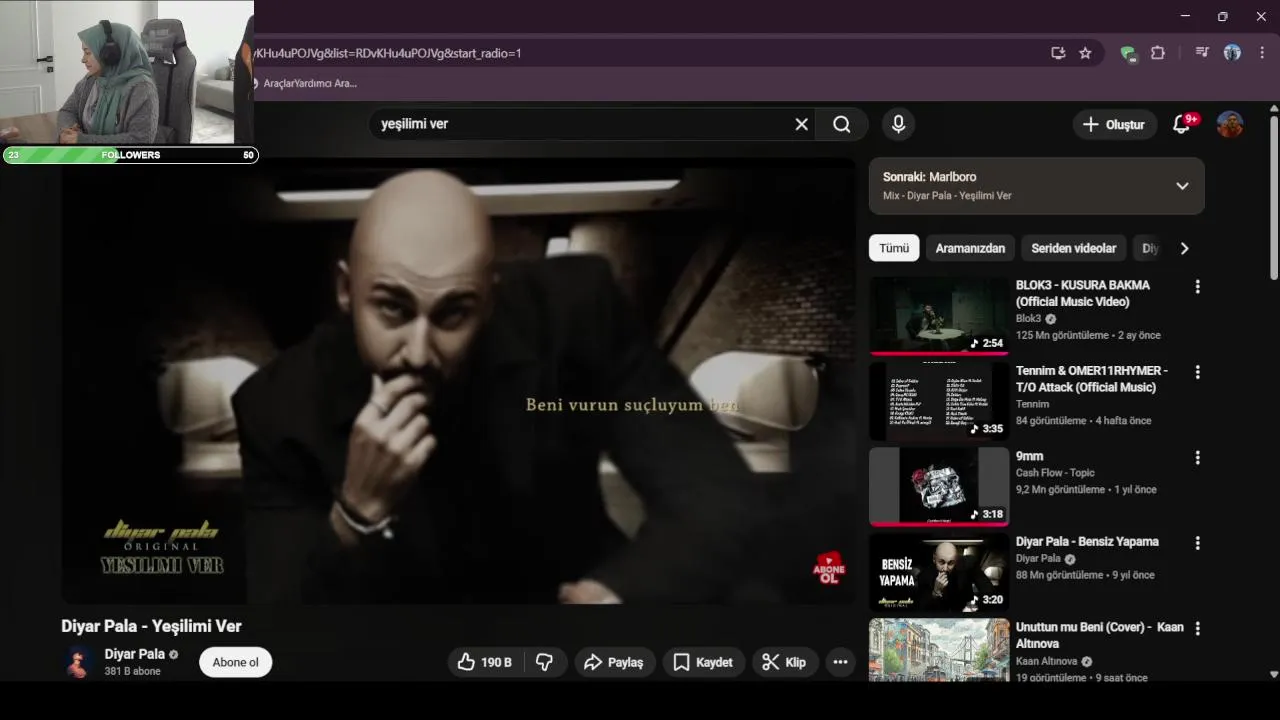Open Kaan Altınova channel text

[x=1047, y=661]
